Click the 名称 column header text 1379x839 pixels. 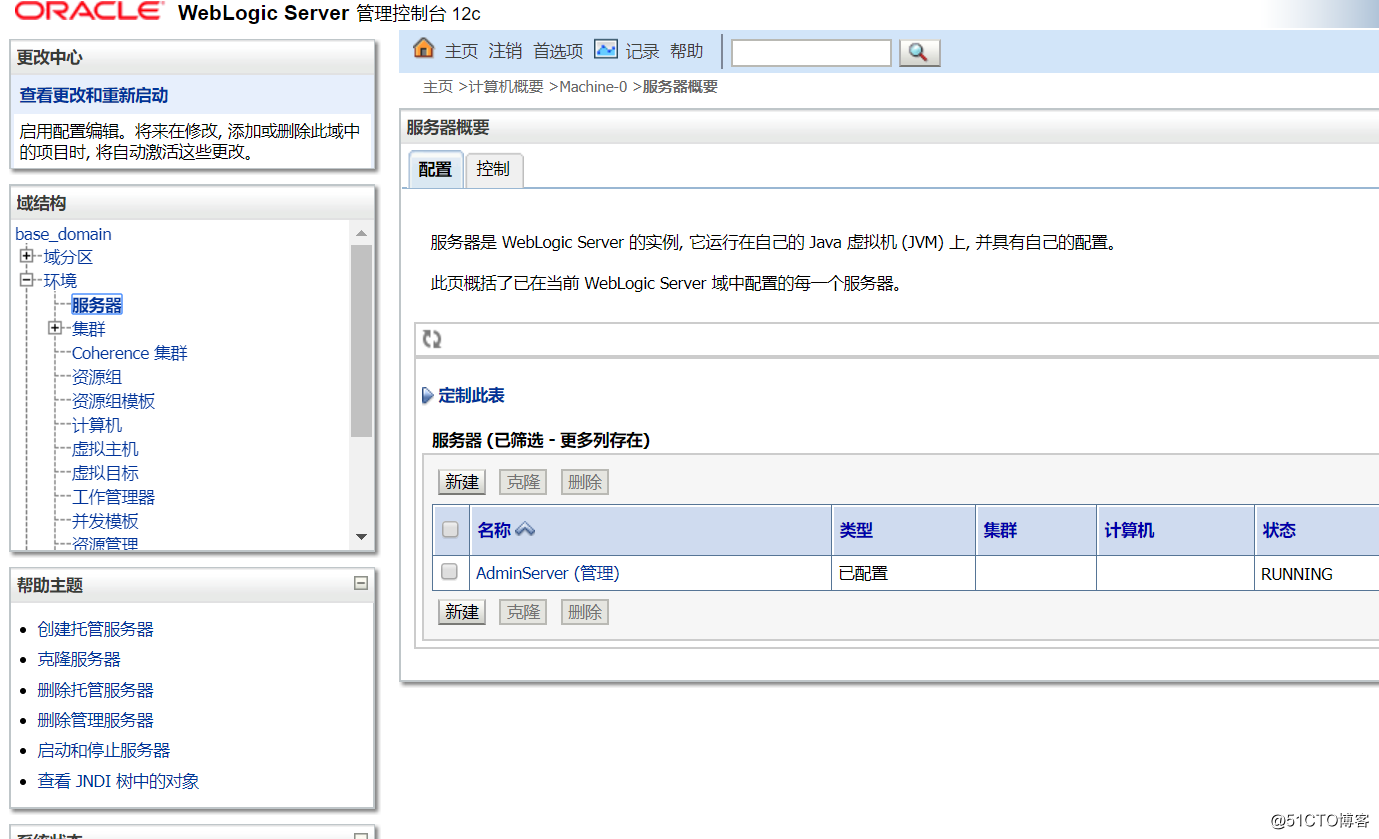[494, 531]
